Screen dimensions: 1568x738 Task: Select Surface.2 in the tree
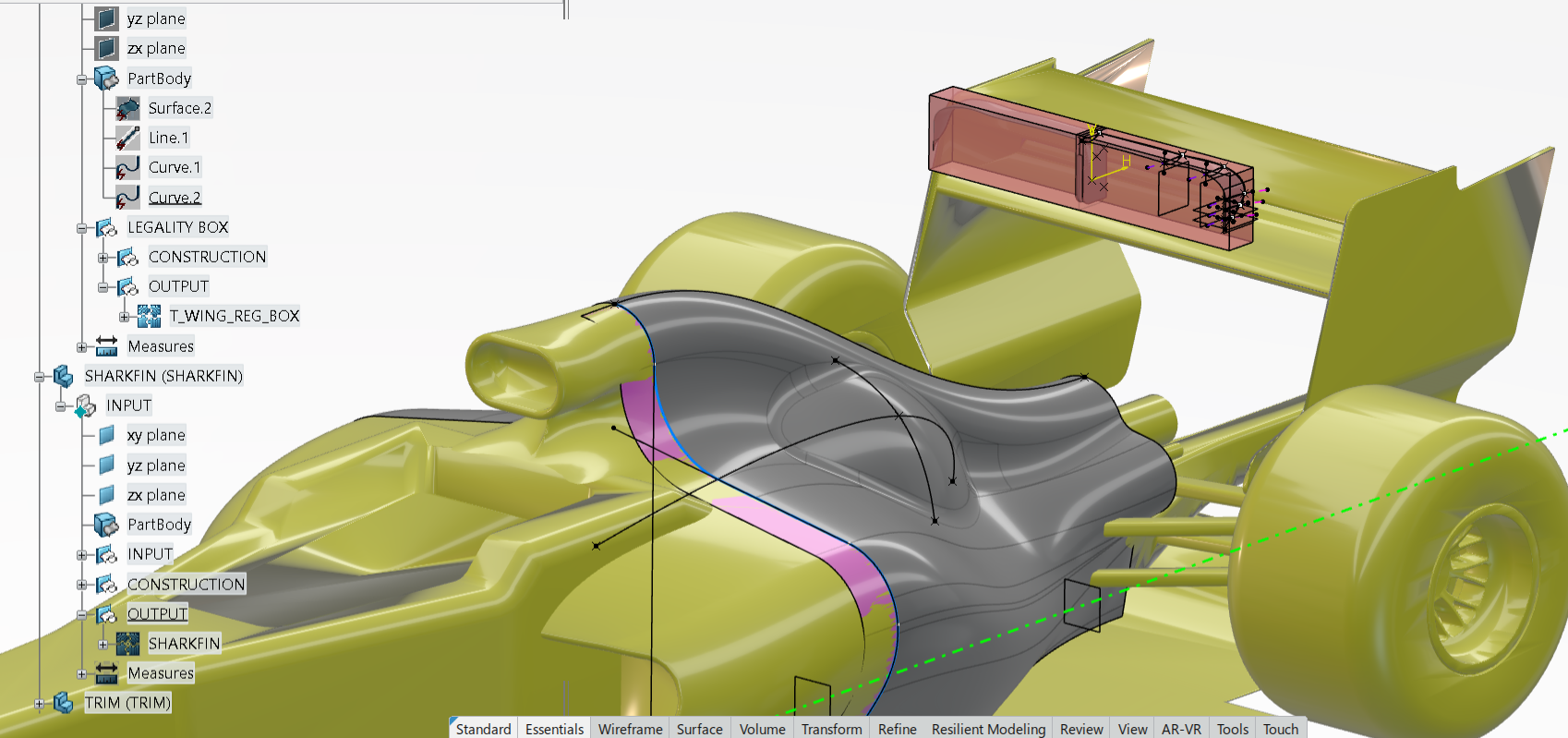pyautogui.click(x=180, y=108)
